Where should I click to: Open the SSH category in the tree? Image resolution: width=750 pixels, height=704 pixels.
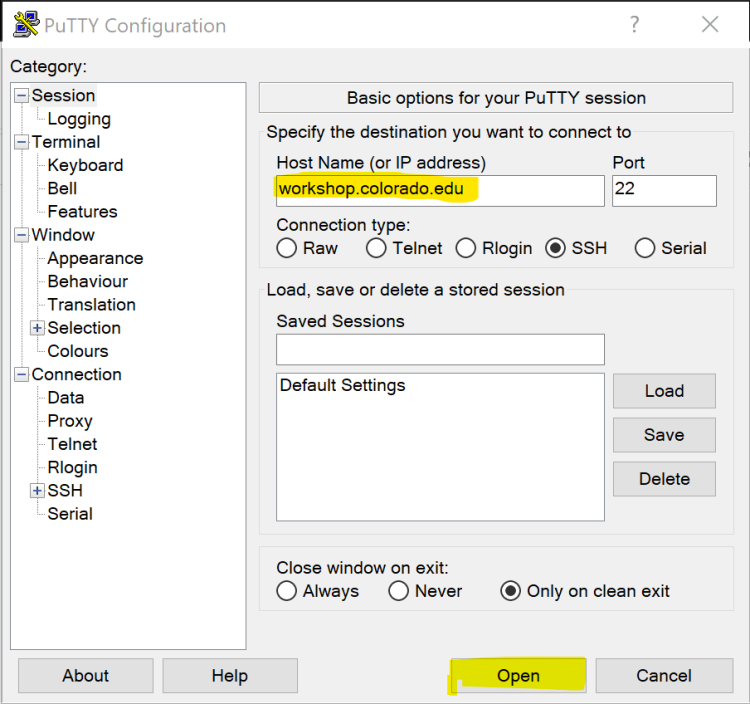click(x=65, y=491)
